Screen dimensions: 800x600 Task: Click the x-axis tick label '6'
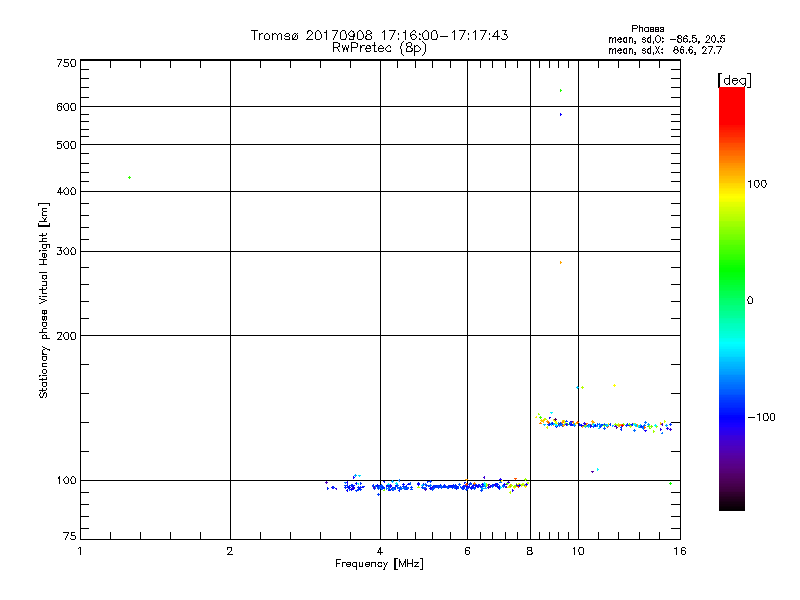(467, 551)
